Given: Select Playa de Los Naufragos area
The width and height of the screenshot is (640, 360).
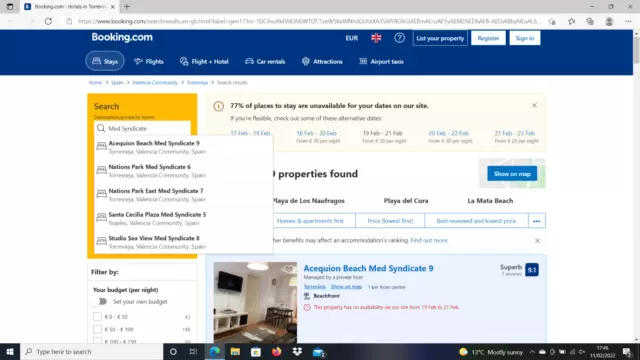Looking at the screenshot, I should [308, 201].
